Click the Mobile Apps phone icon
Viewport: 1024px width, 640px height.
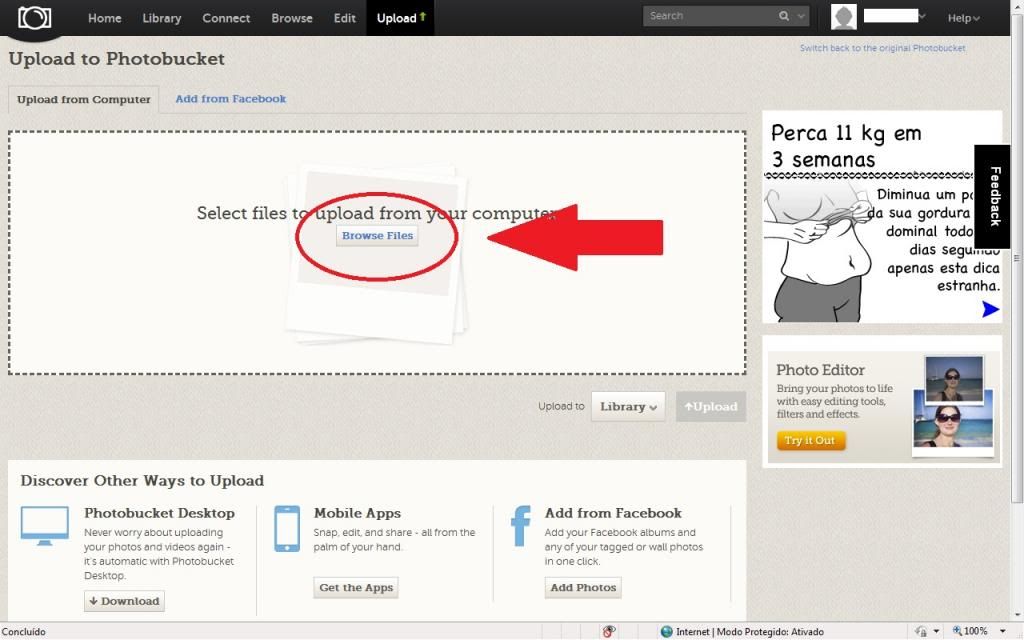(287, 528)
